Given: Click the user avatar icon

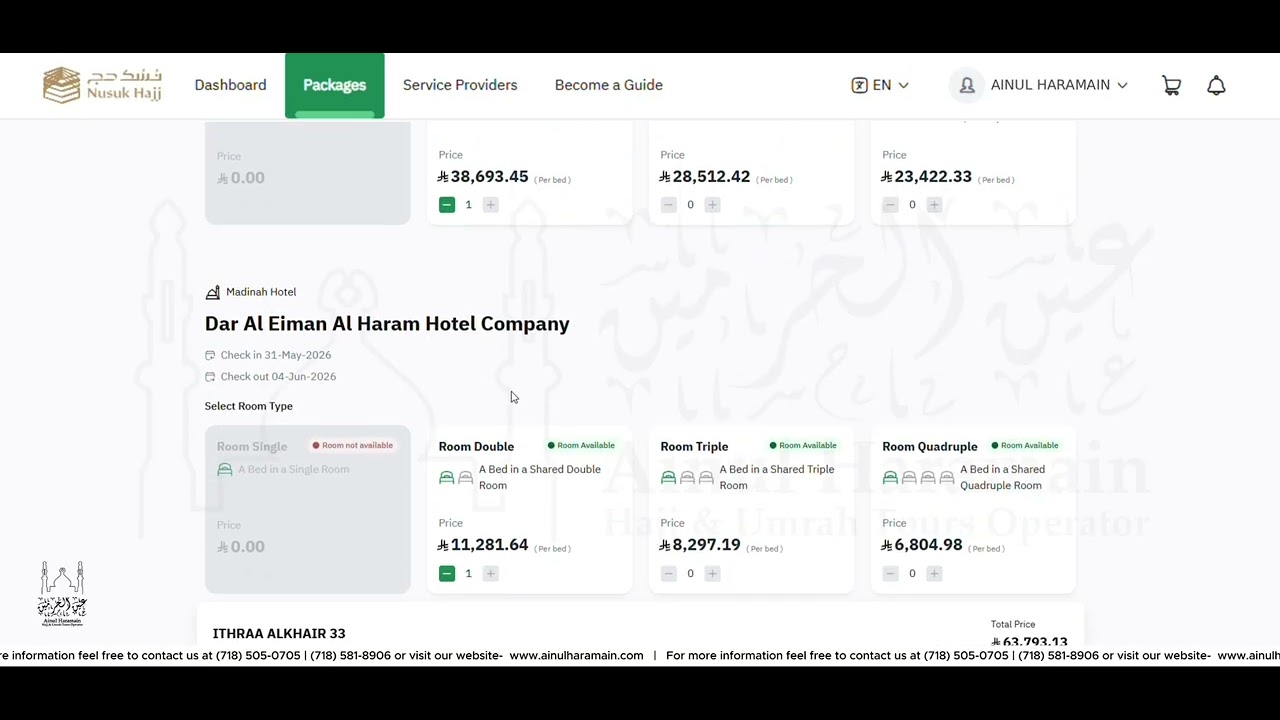Looking at the screenshot, I should coord(967,85).
